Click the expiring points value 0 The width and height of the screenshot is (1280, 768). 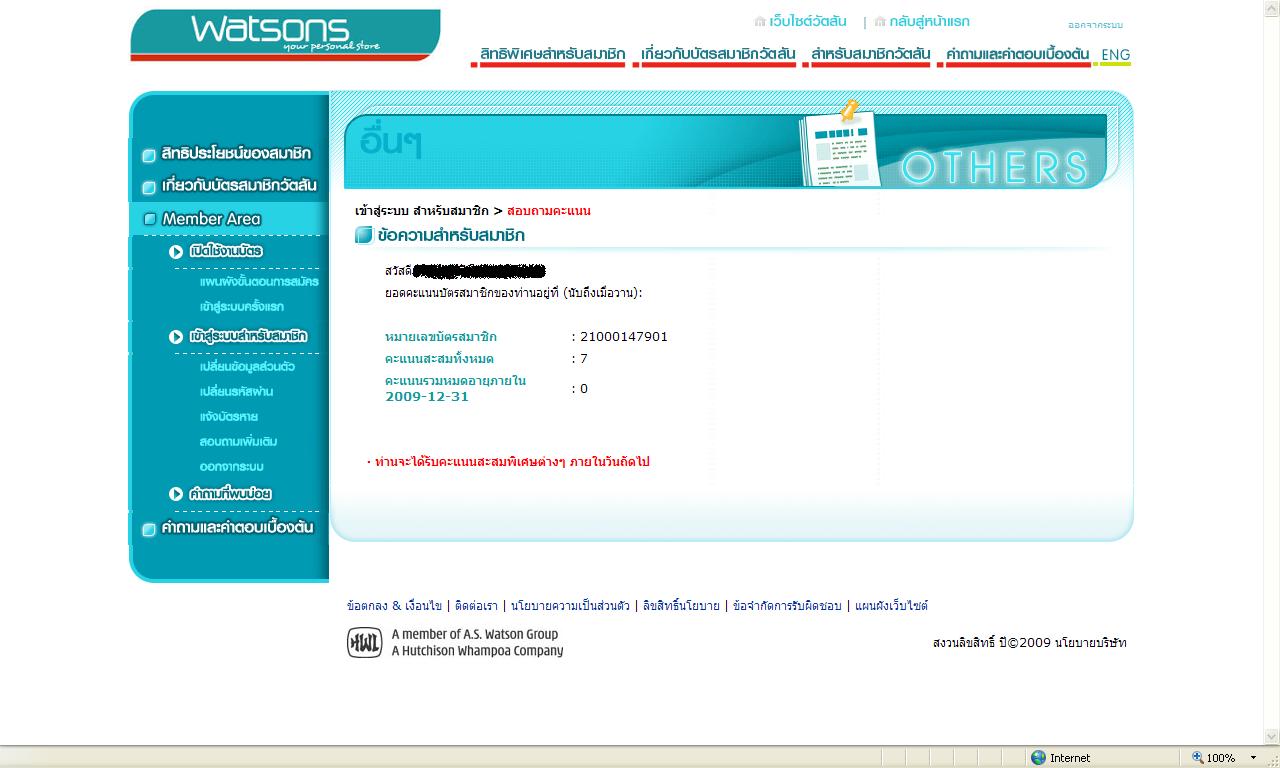tap(584, 389)
